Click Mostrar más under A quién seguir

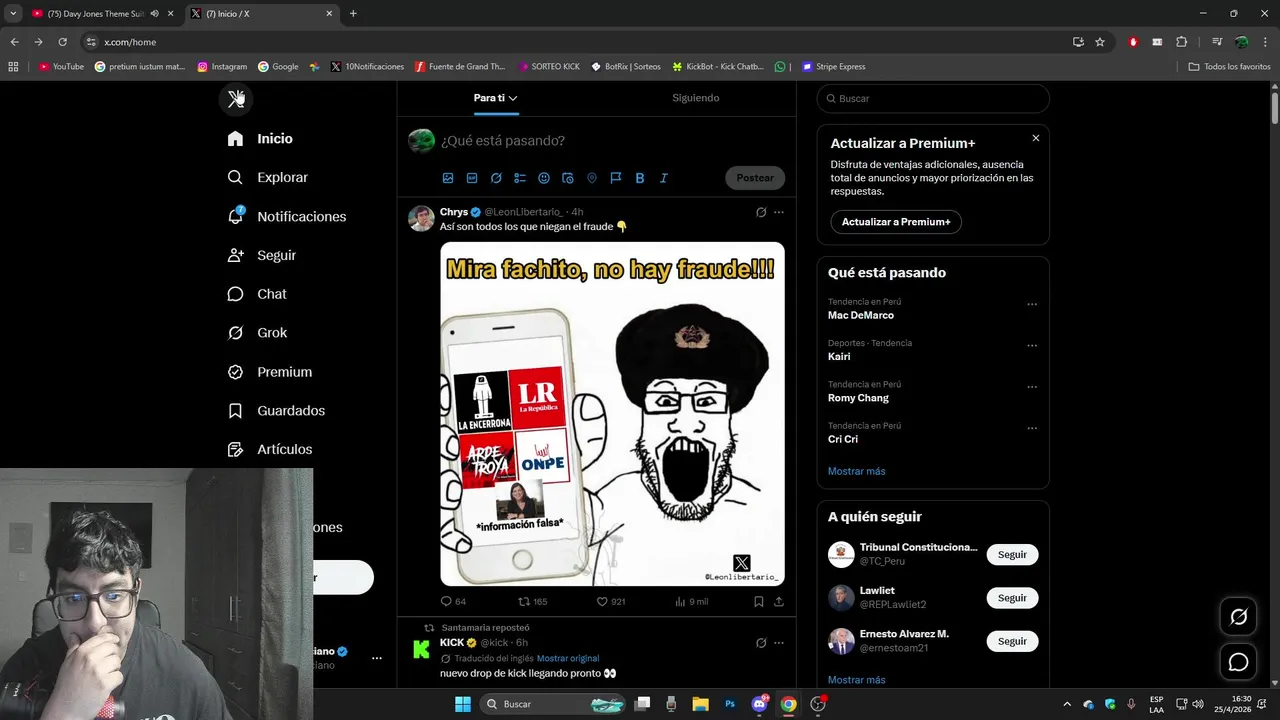[x=857, y=680]
